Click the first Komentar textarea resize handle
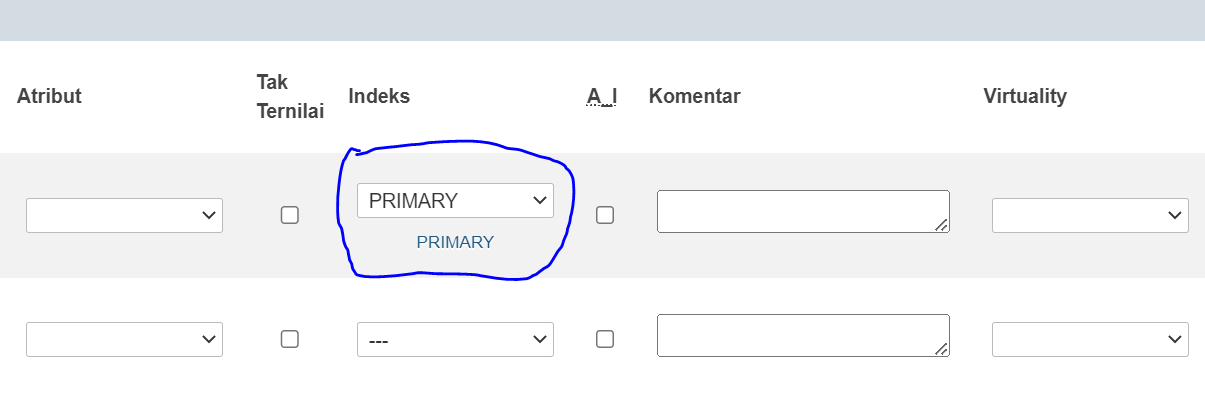This screenshot has height=394, width=1205. (x=941, y=225)
